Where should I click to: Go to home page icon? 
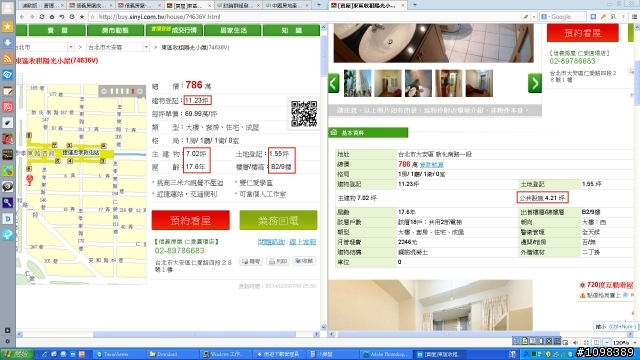[52, 17]
